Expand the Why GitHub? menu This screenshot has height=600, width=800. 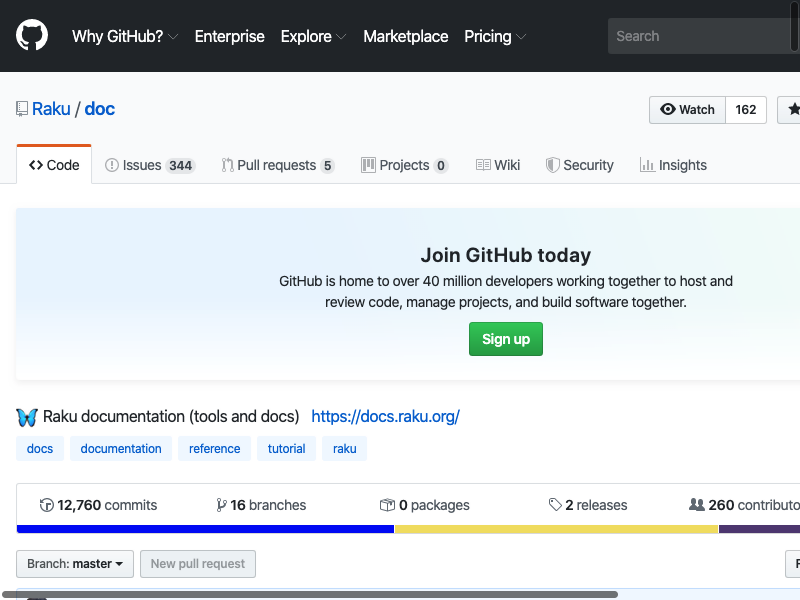pos(124,36)
